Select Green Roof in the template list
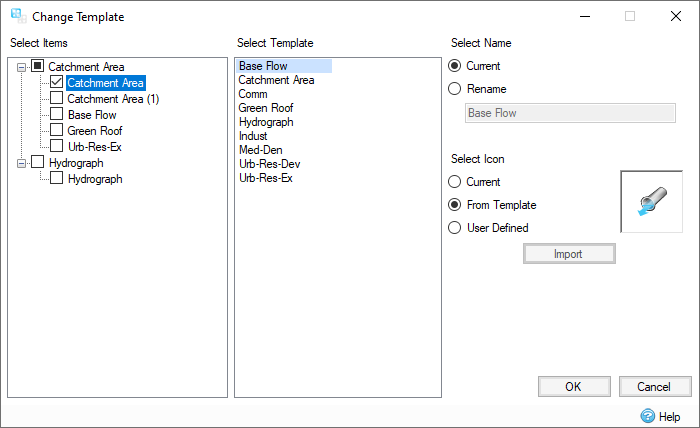 266,108
